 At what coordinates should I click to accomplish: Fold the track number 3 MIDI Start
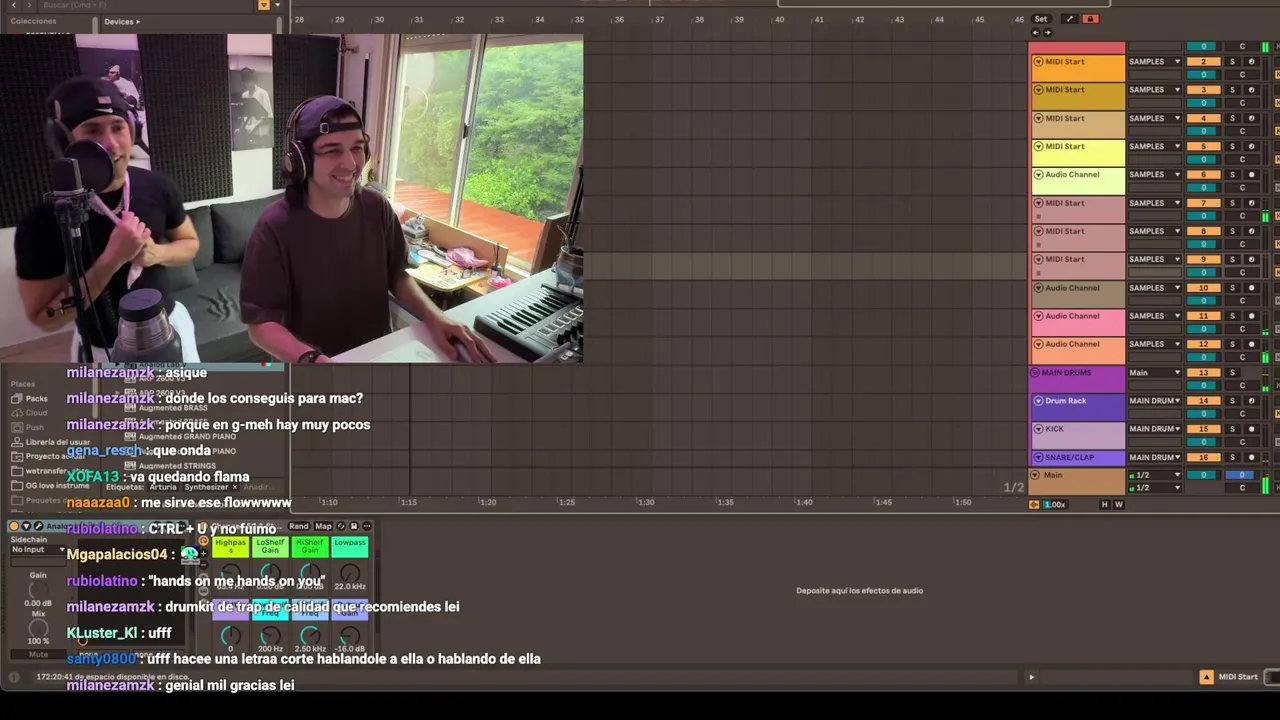[1038, 90]
